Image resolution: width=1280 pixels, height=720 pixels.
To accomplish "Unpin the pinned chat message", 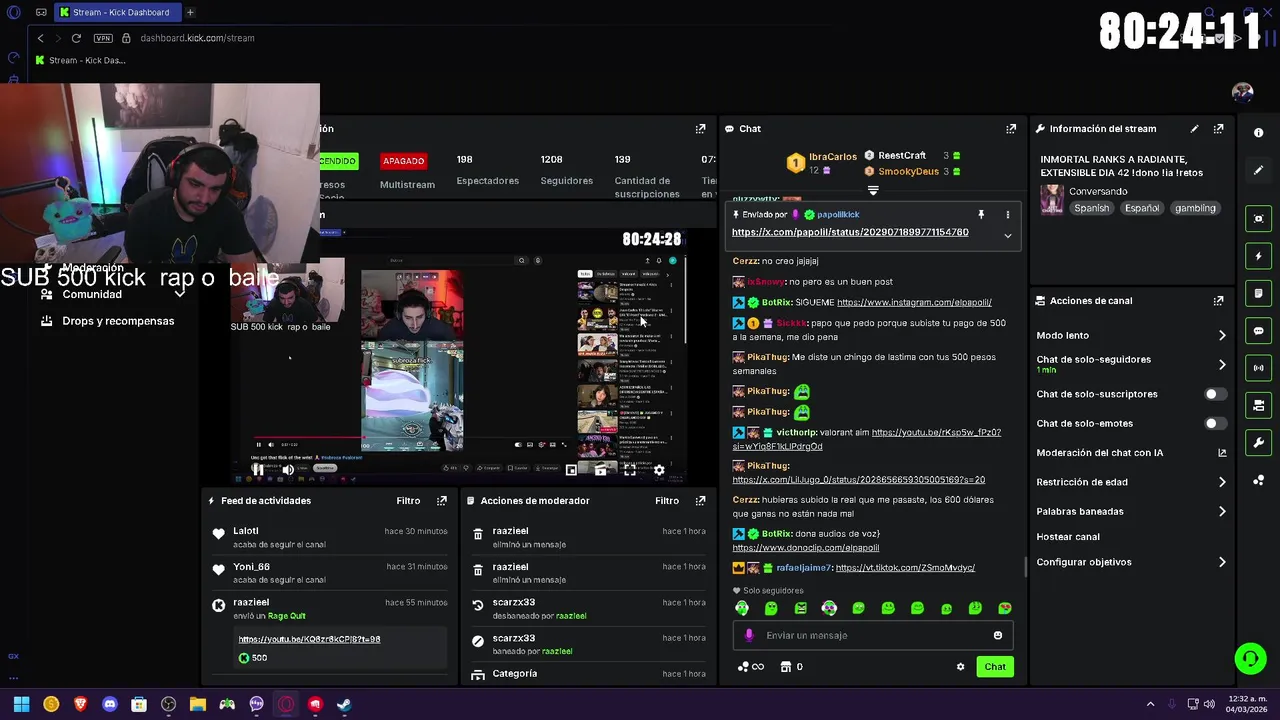I will tap(981, 215).
